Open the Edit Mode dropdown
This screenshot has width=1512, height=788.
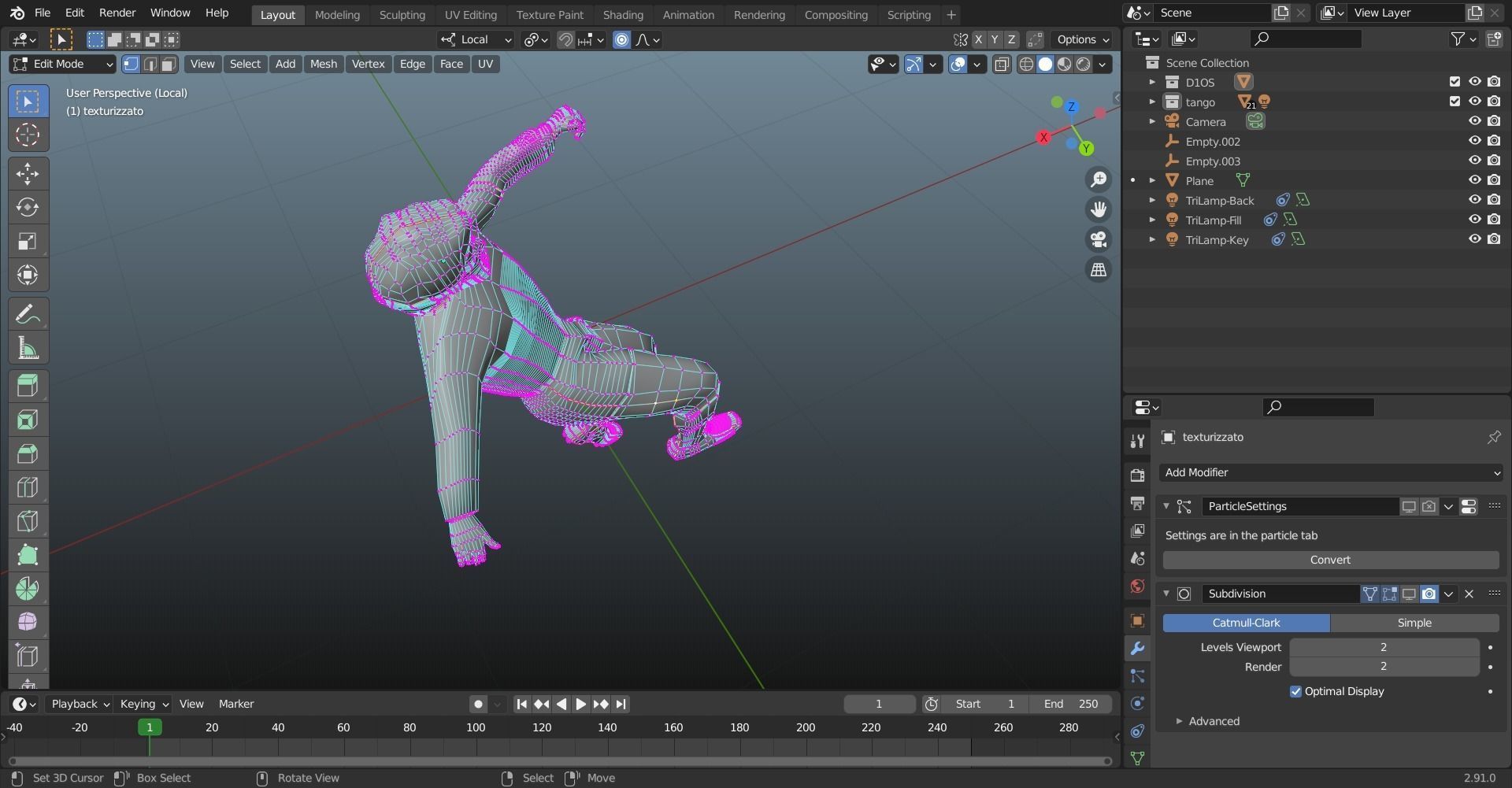[63, 65]
